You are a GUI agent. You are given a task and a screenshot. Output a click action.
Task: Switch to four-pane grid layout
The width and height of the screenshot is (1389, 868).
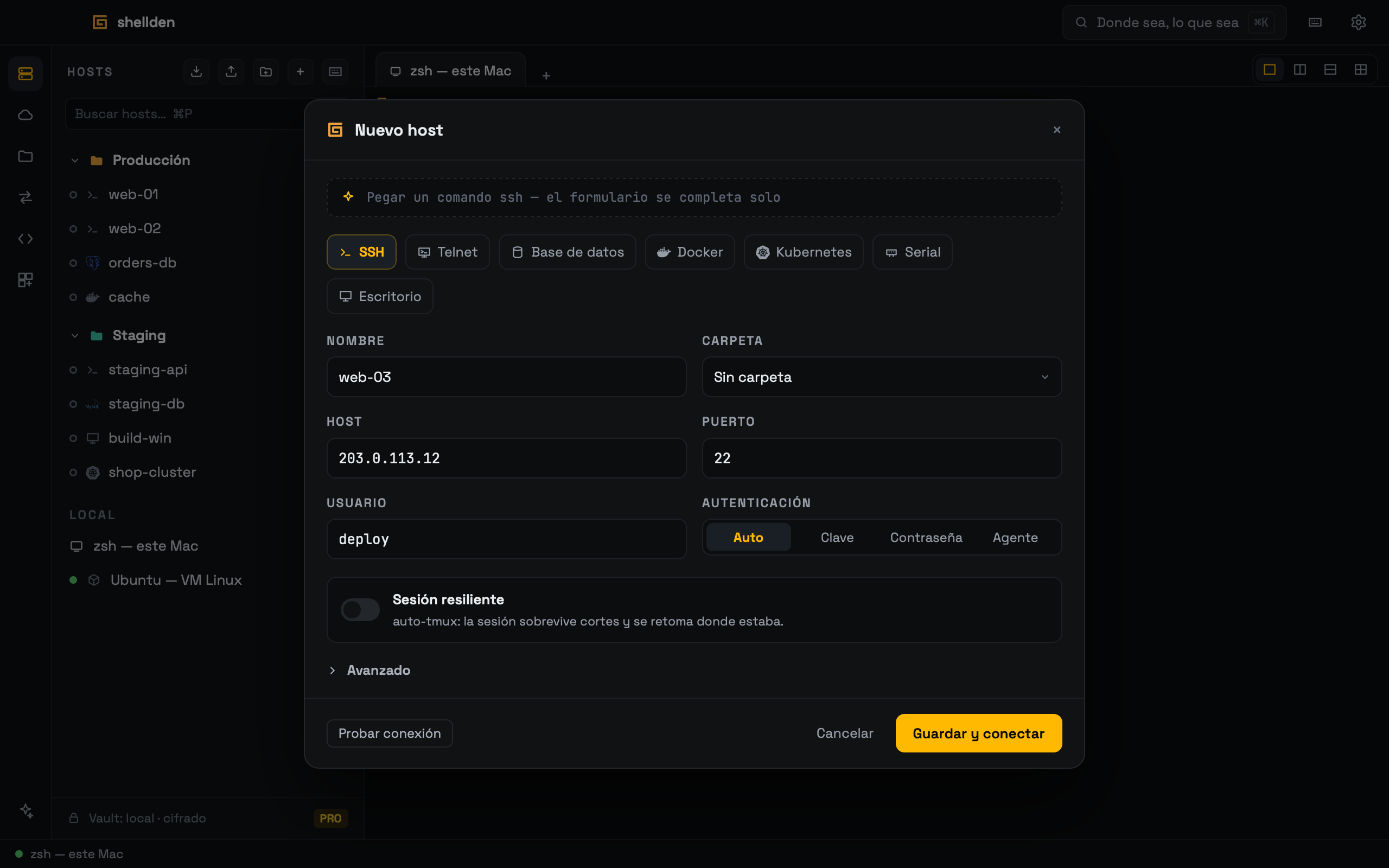(1361, 69)
